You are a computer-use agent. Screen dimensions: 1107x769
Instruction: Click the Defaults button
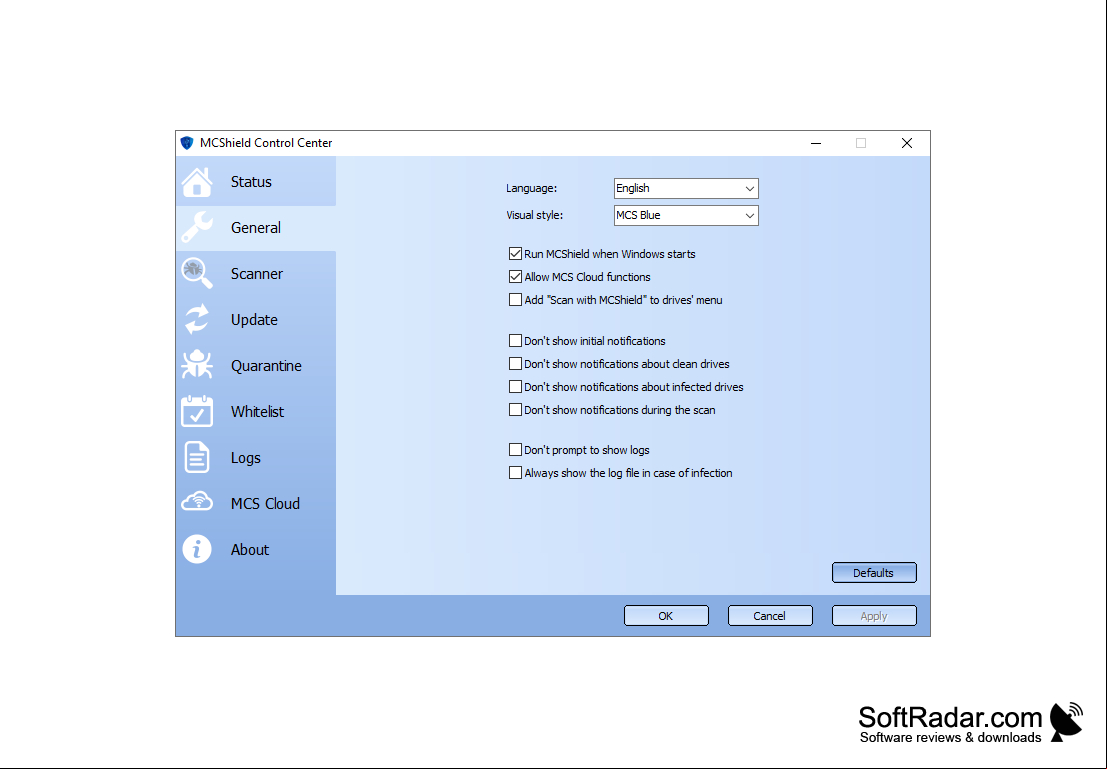click(874, 573)
